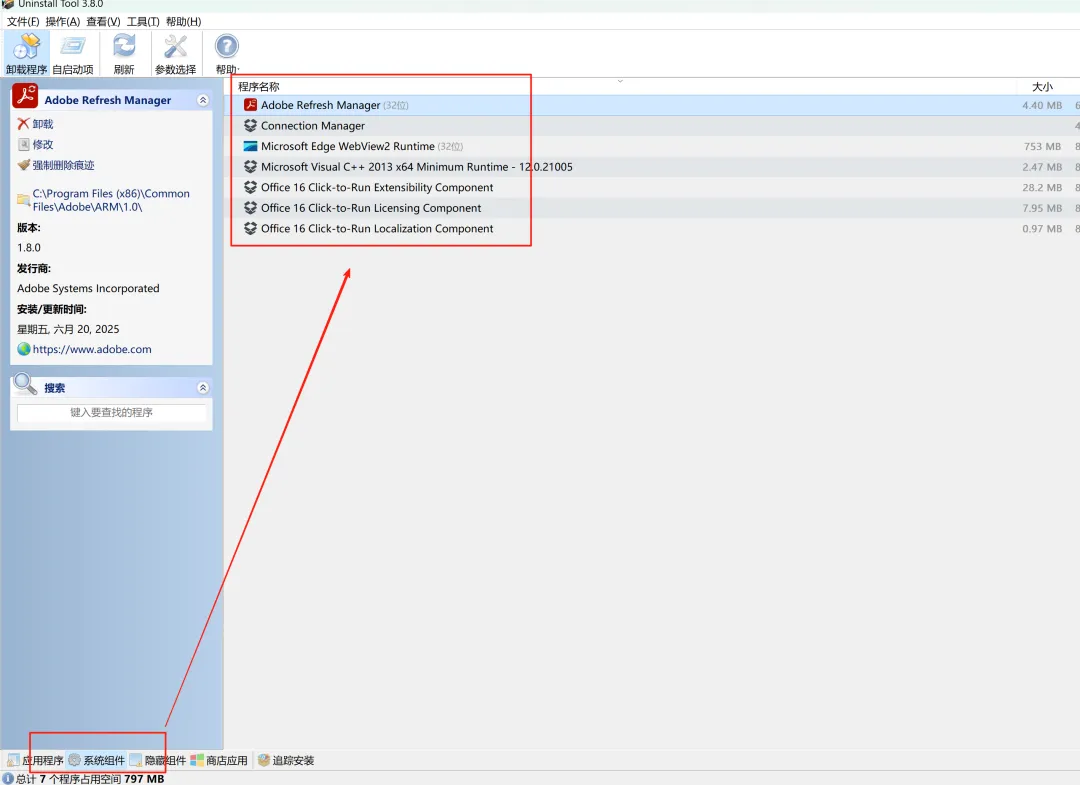Select Office 16 Click-to-Run Extensibility Component
This screenshot has width=1080, height=785.
(x=377, y=187)
